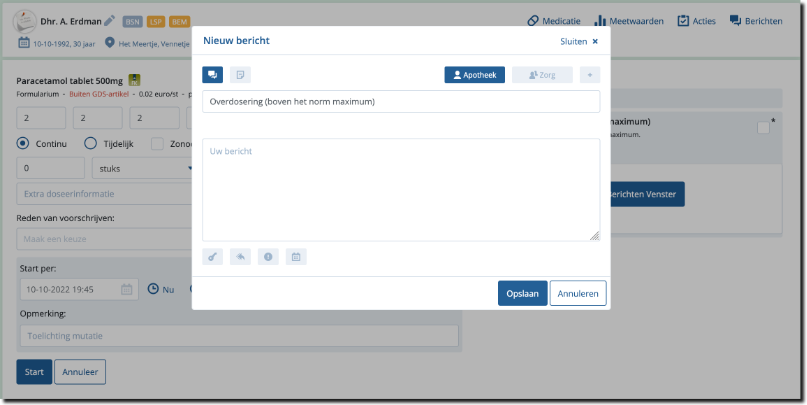Edit patient via pencil icon by name
The width and height of the screenshot is (807, 405).
[x=109, y=20]
